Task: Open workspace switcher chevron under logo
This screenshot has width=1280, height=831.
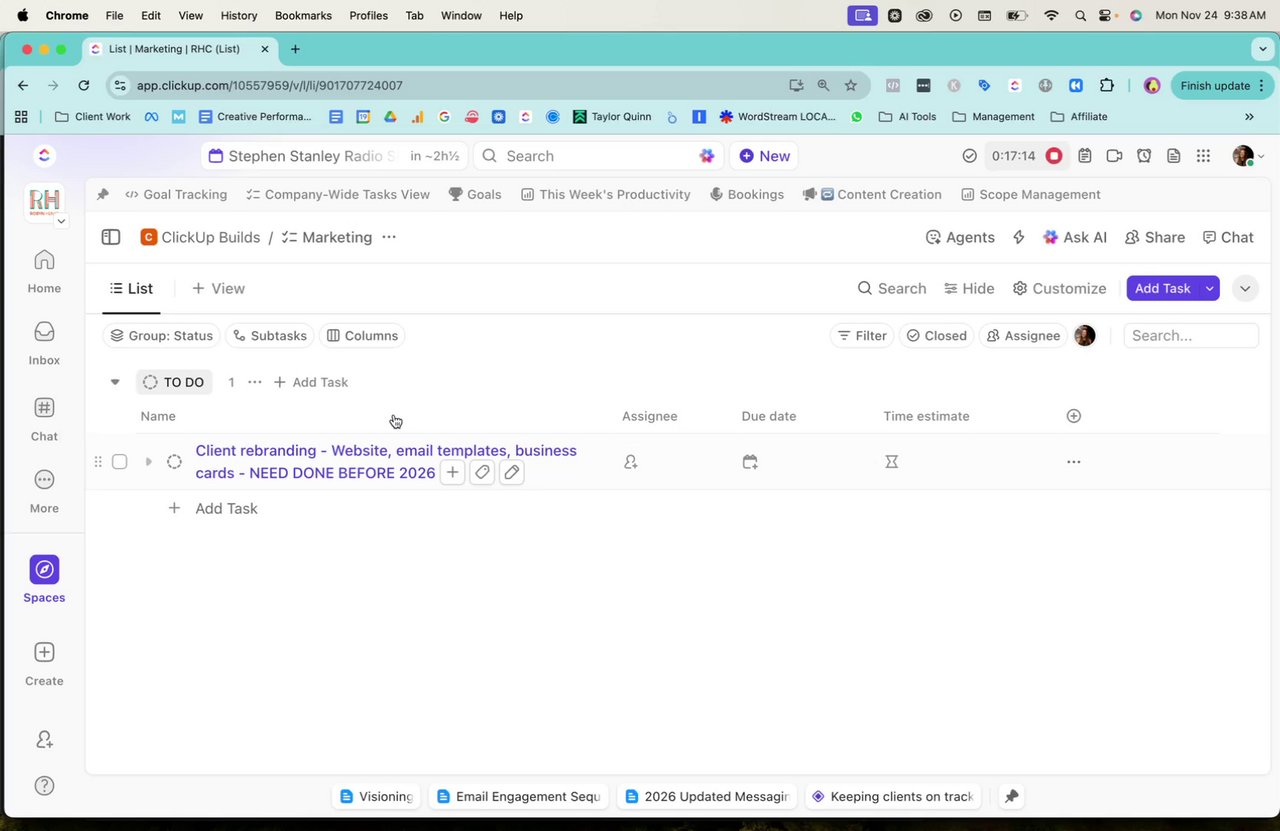Action: click(x=61, y=221)
